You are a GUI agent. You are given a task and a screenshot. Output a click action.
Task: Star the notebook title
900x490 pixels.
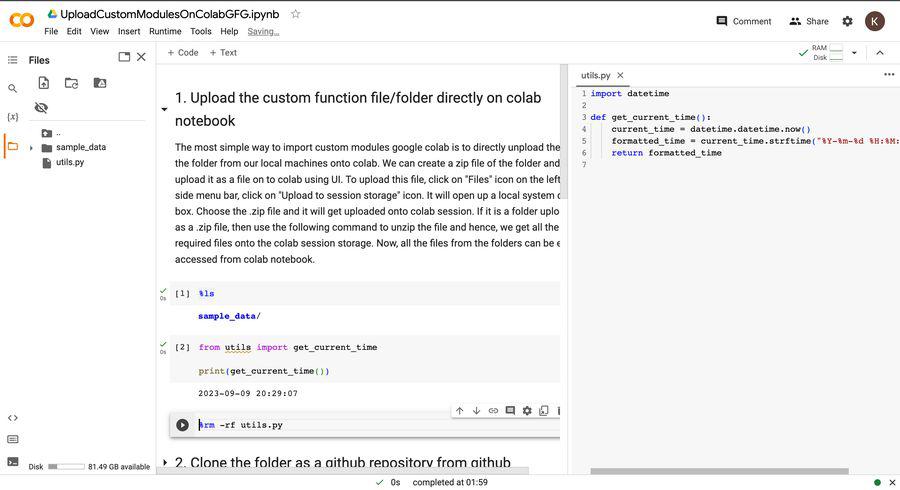pyautogui.click(x=295, y=14)
